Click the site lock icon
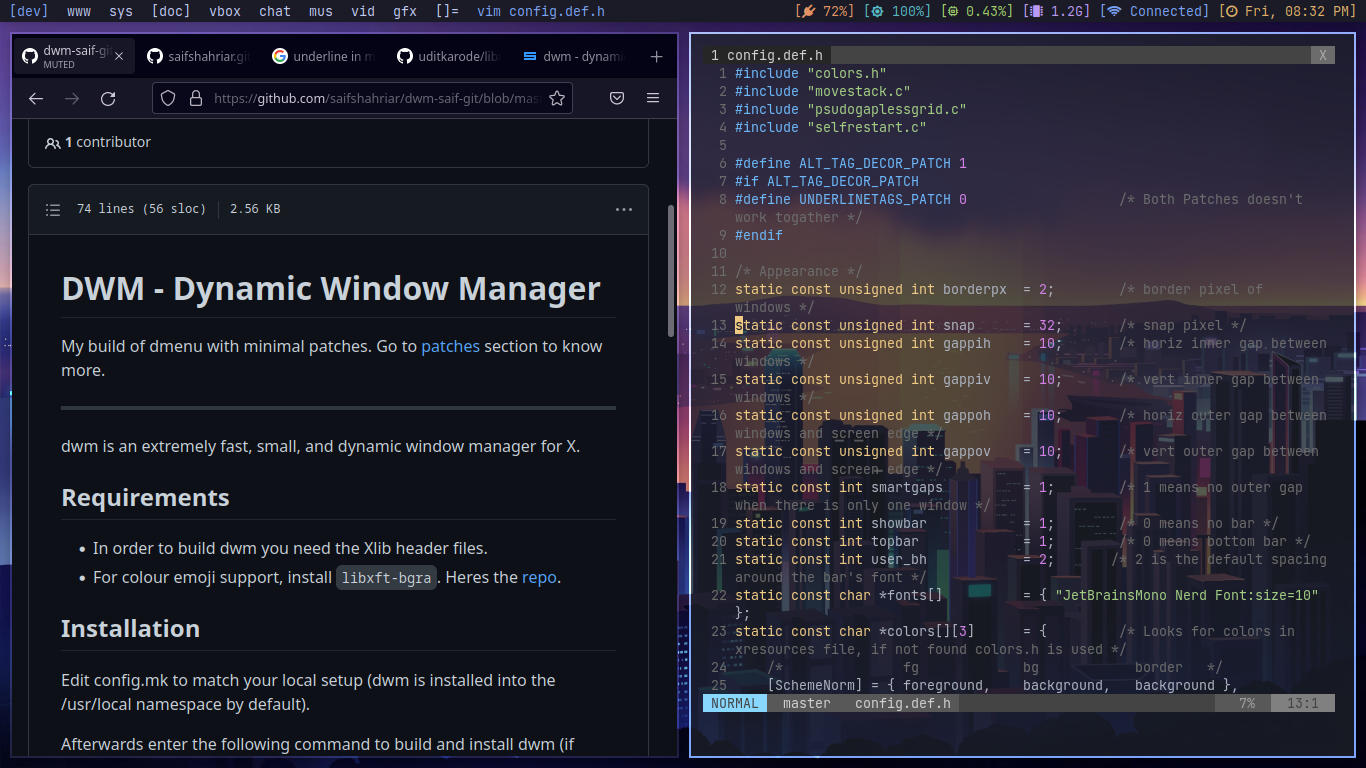Screen dimensions: 1366x768 (x=195, y=98)
